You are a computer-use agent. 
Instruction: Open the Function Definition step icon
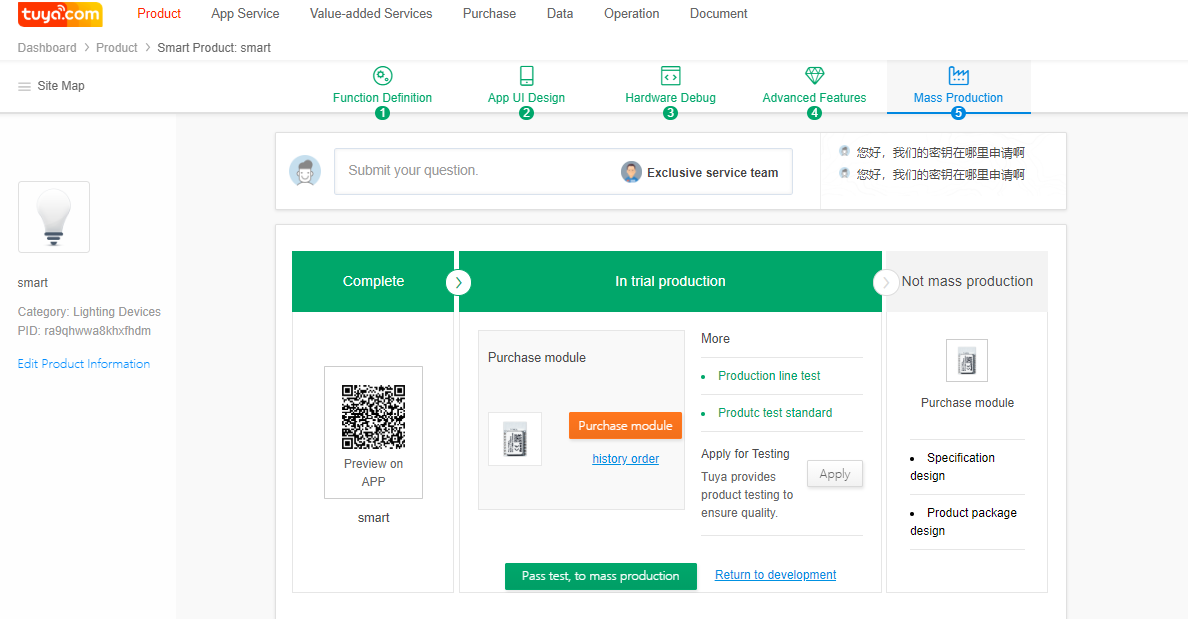pos(382,76)
